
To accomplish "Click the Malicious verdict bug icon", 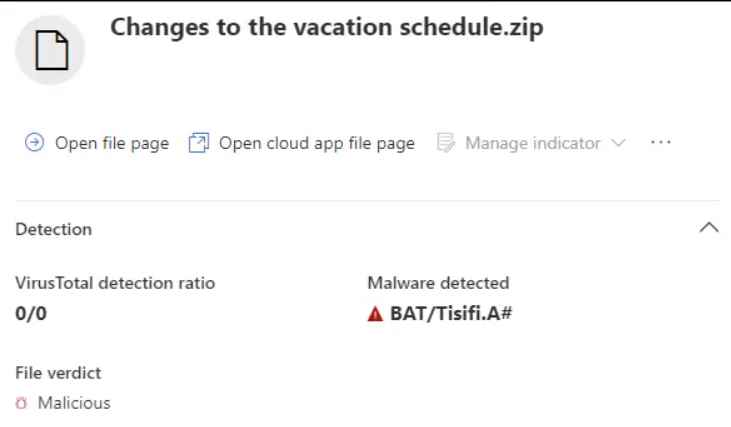I will point(22,404).
